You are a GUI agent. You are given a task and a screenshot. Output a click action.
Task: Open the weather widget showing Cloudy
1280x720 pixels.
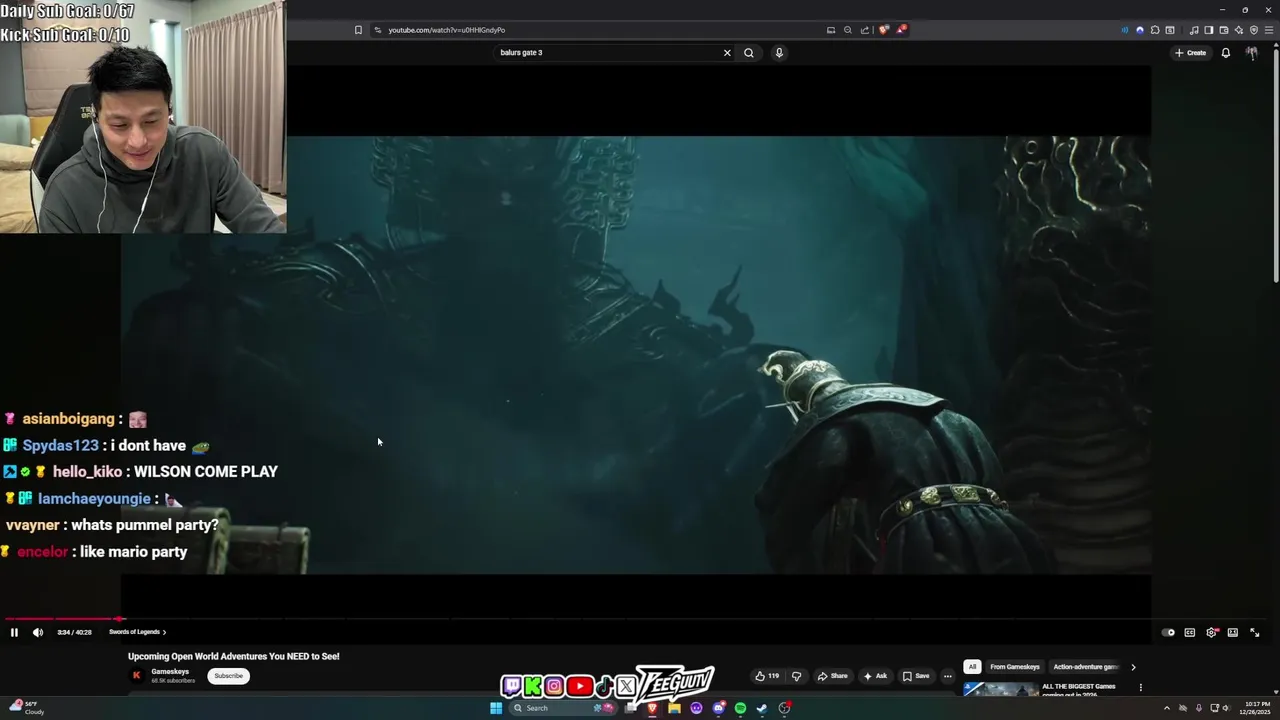[x=26, y=708]
